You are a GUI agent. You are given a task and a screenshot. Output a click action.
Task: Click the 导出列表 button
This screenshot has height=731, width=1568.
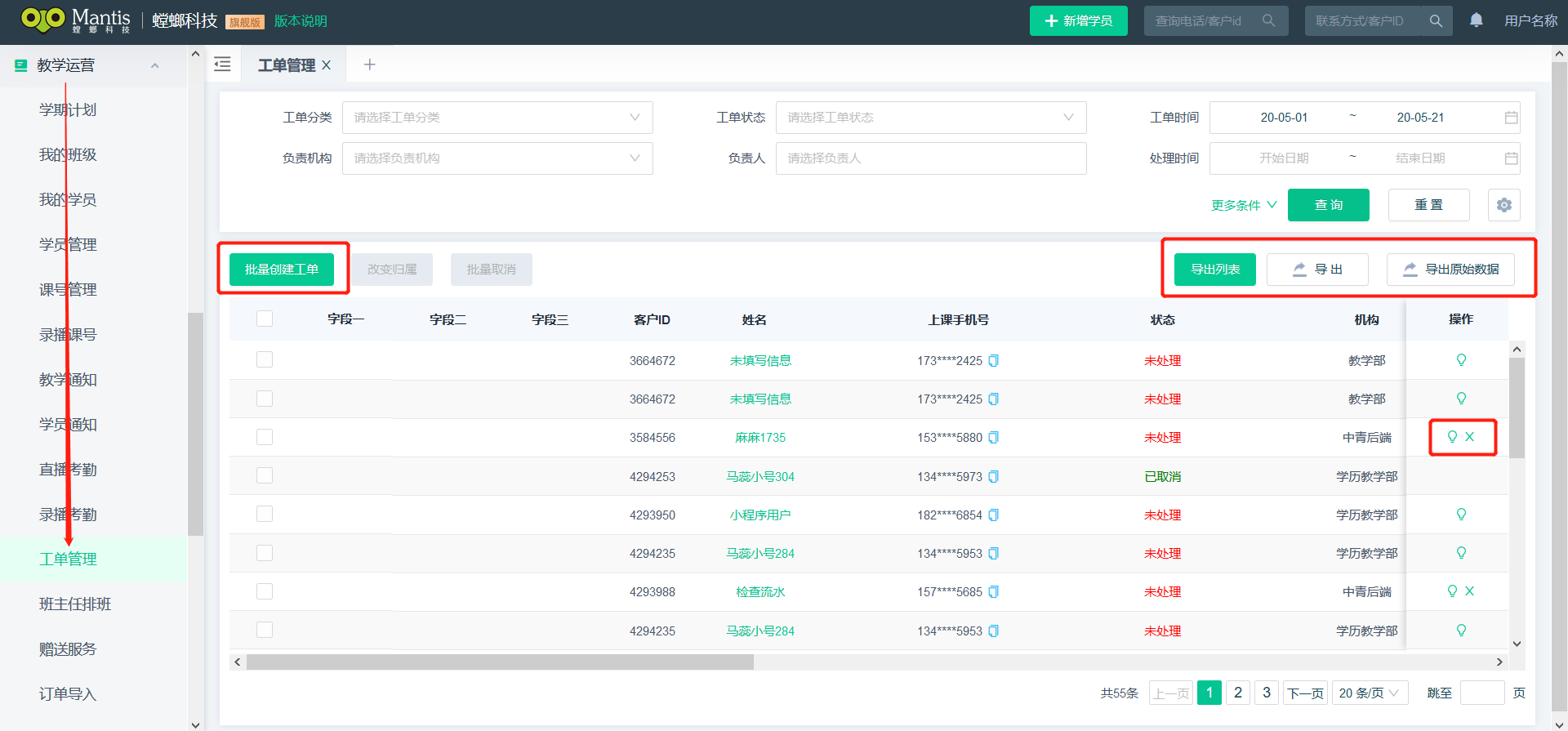click(x=1215, y=270)
